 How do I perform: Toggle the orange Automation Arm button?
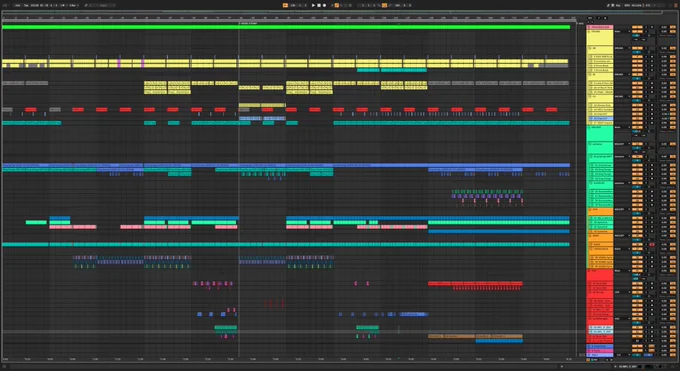337,5
